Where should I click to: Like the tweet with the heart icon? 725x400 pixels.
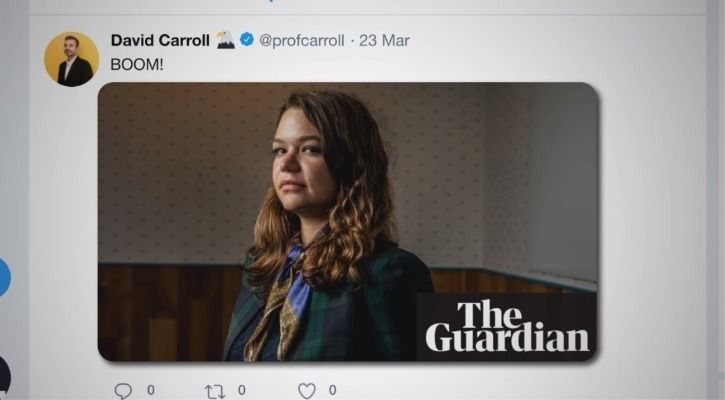(307, 391)
